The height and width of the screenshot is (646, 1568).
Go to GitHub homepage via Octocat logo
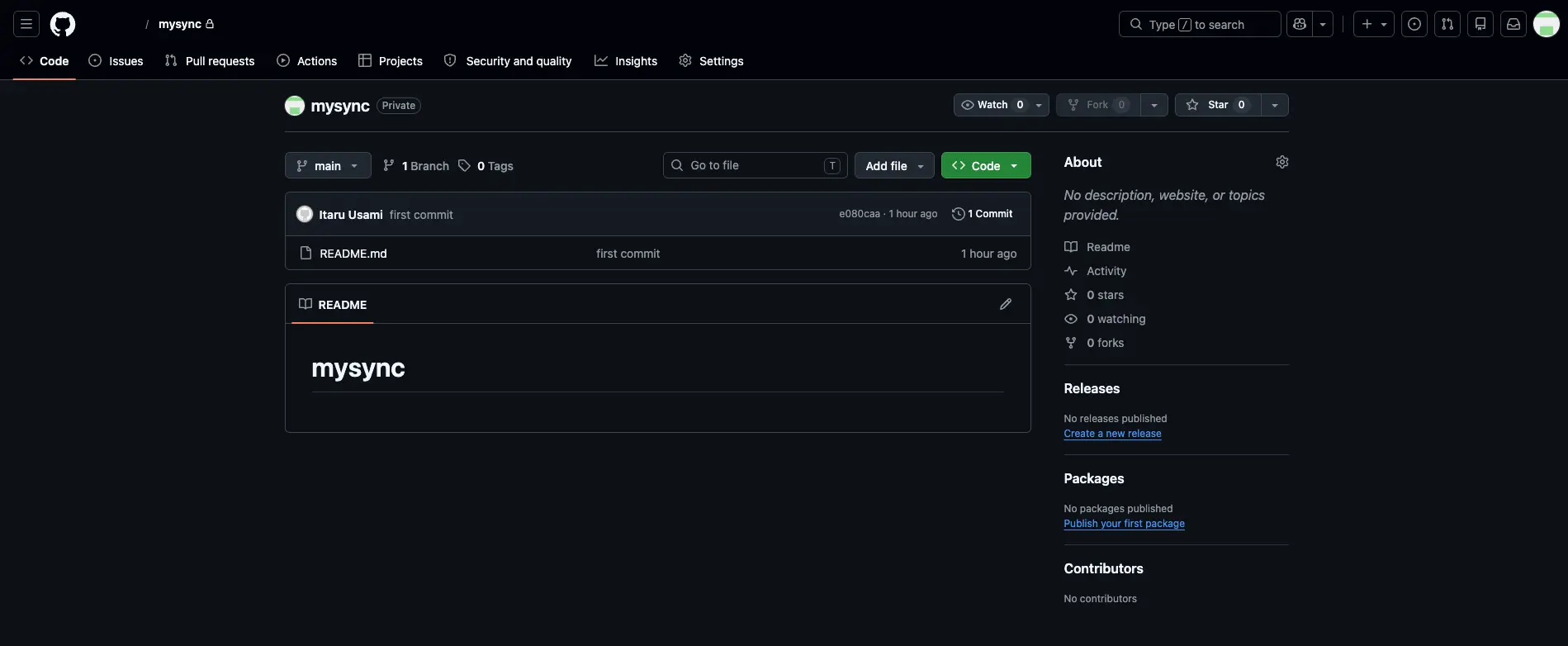(63, 24)
